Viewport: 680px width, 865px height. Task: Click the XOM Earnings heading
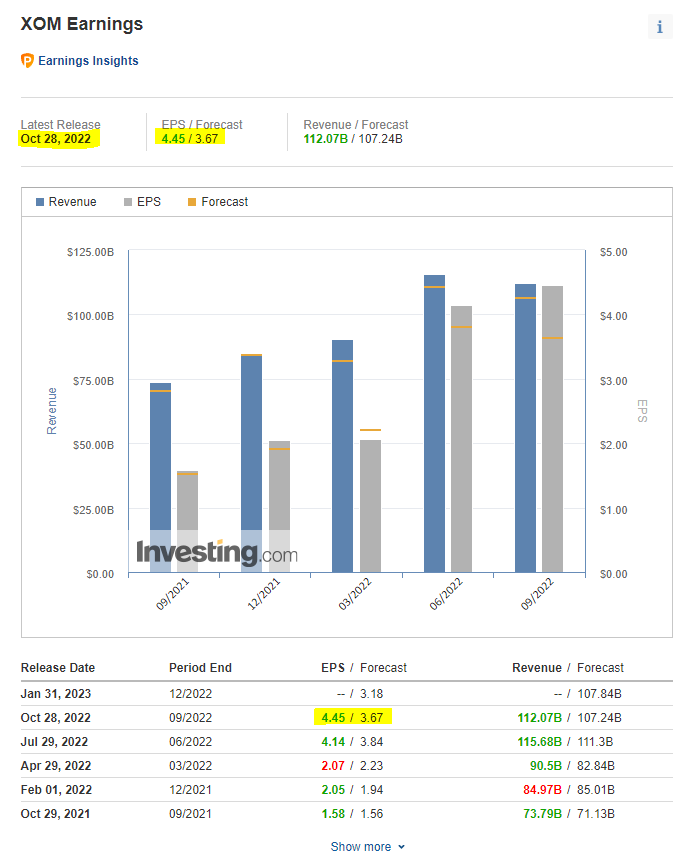[82, 24]
